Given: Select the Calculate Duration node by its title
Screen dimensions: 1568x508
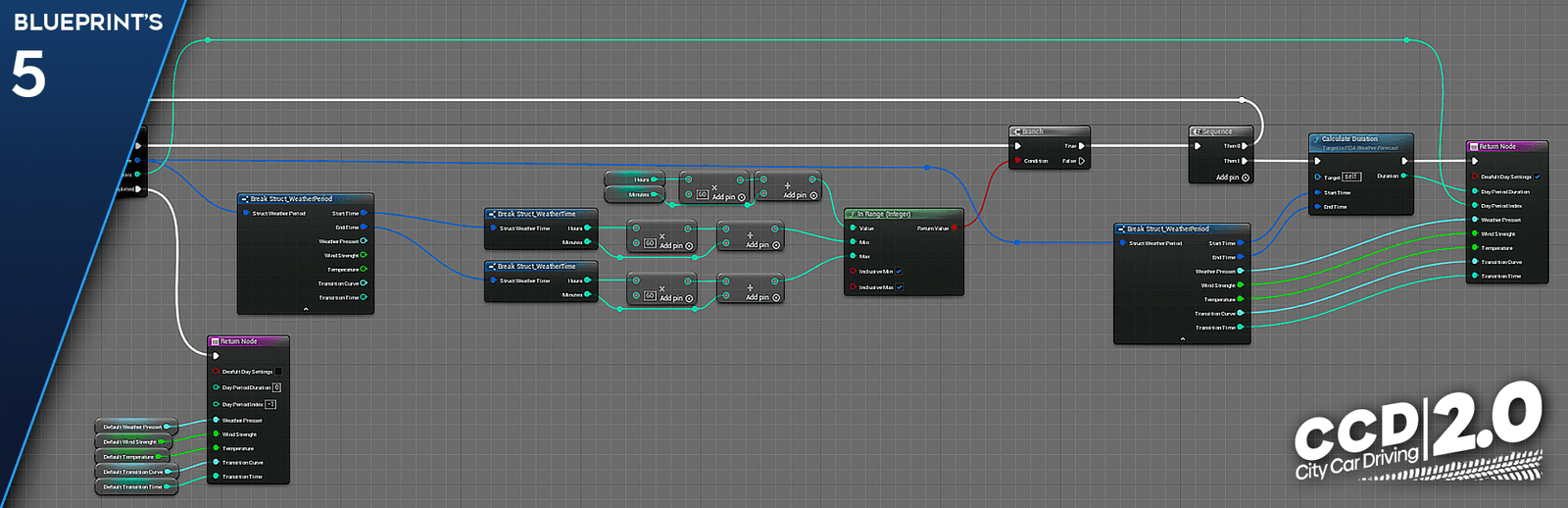Looking at the screenshot, I should (1349, 139).
